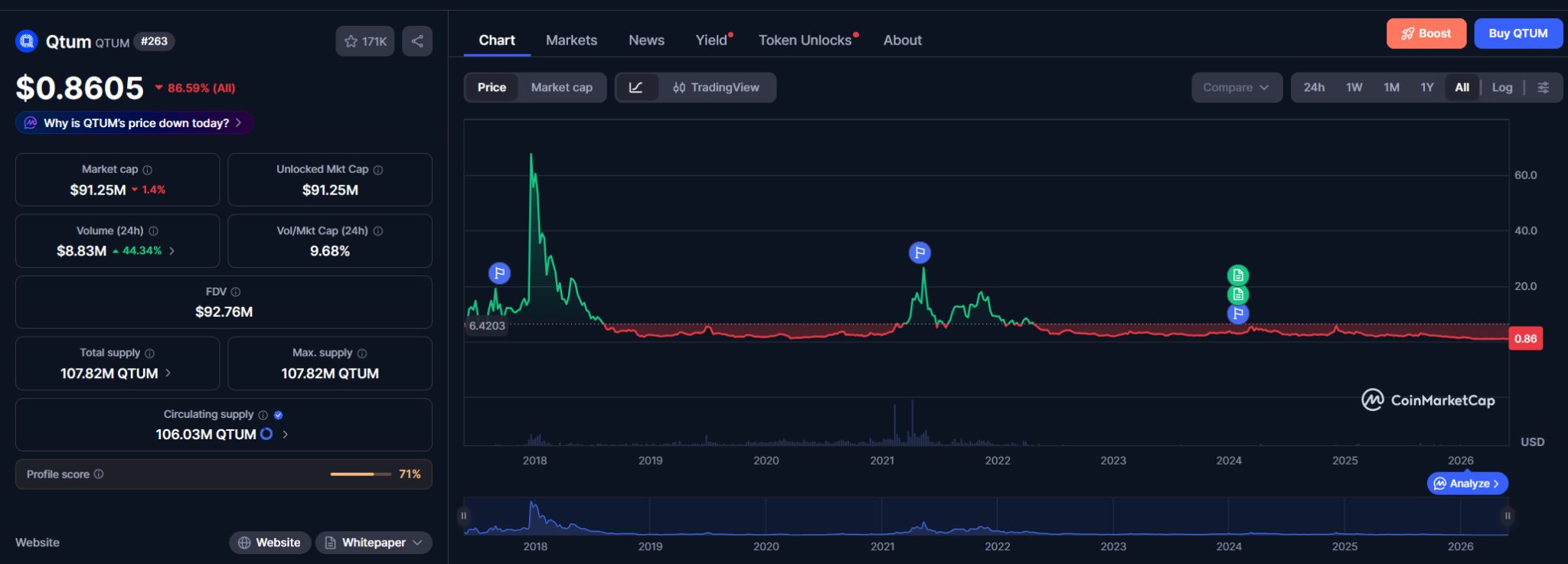The height and width of the screenshot is (564, 1568).
Task: Open the Chart tab
Action: [497, 41]
